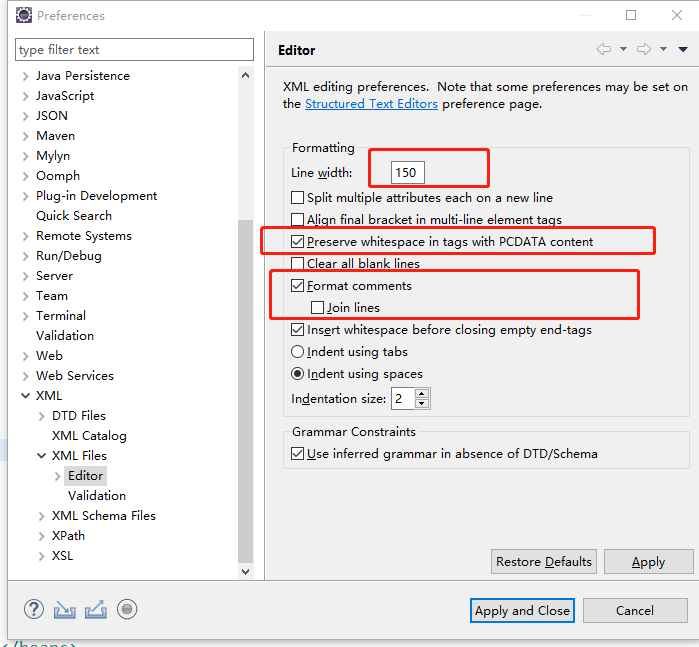Increase indentation size with the up spinner
Image resolution: width=699 pixels, height=647 pixels.
click(x=422, y=393)
